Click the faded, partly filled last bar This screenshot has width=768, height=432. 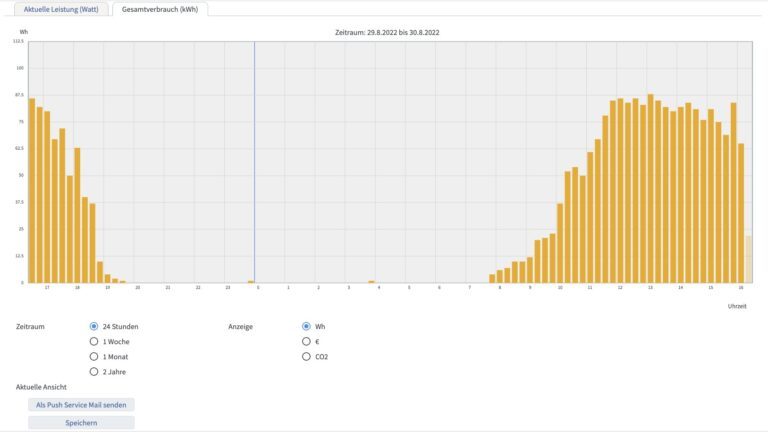click(748, 259)
